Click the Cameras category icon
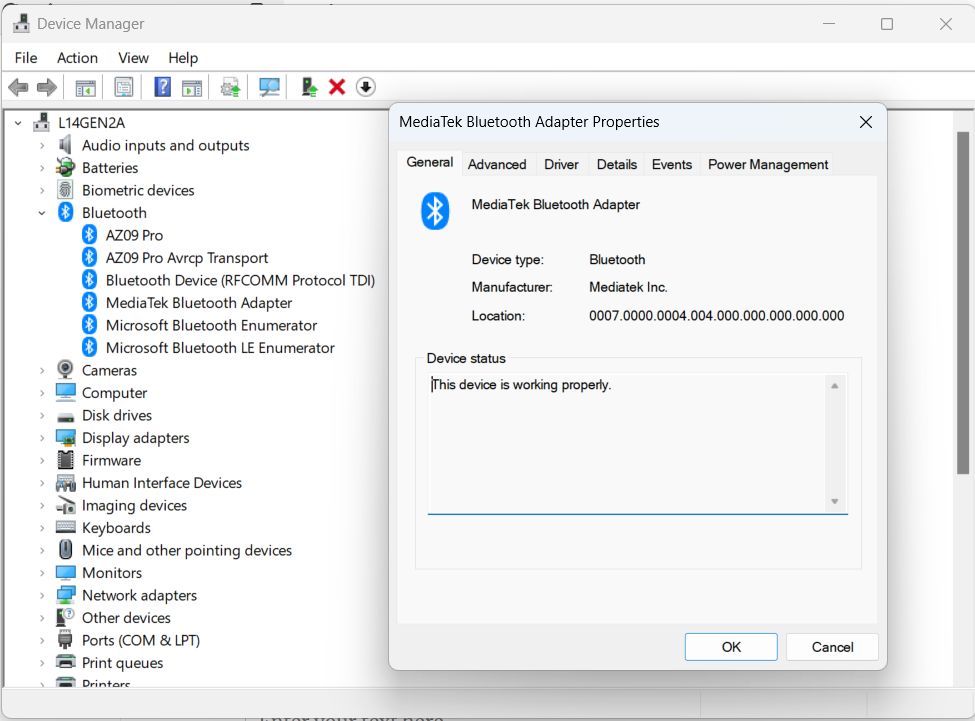Image resolution: width=975 pixels, height=721 pixels. pyautogui.click(x=65, y=370)
